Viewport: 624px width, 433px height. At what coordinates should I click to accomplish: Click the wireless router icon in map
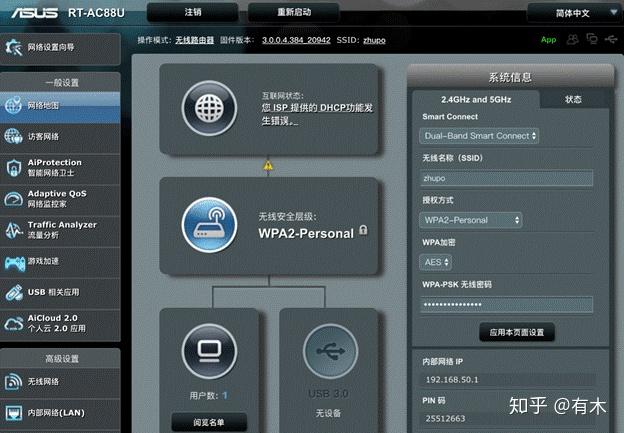point(209,225)
